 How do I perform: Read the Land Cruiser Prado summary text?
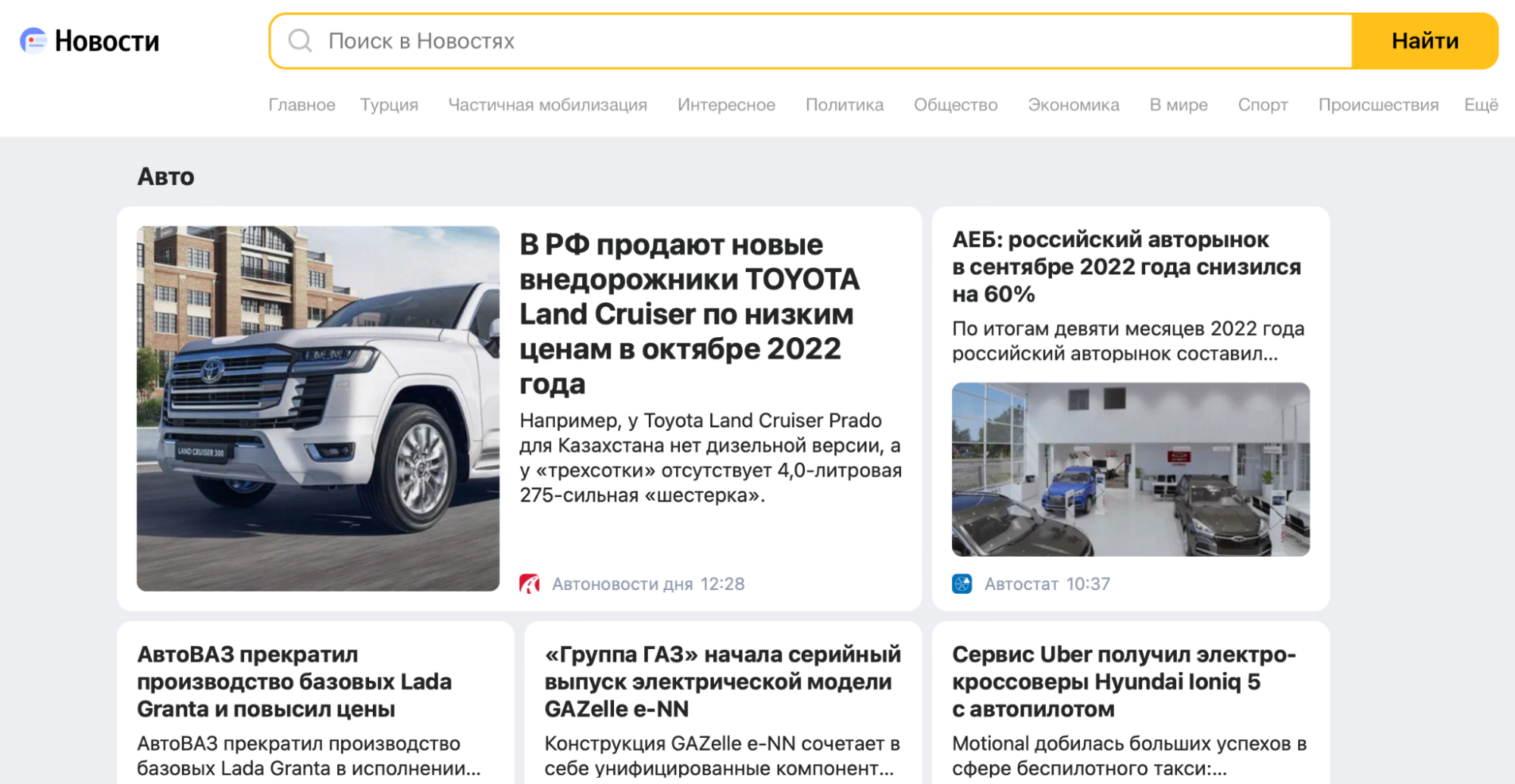[711, 458]
